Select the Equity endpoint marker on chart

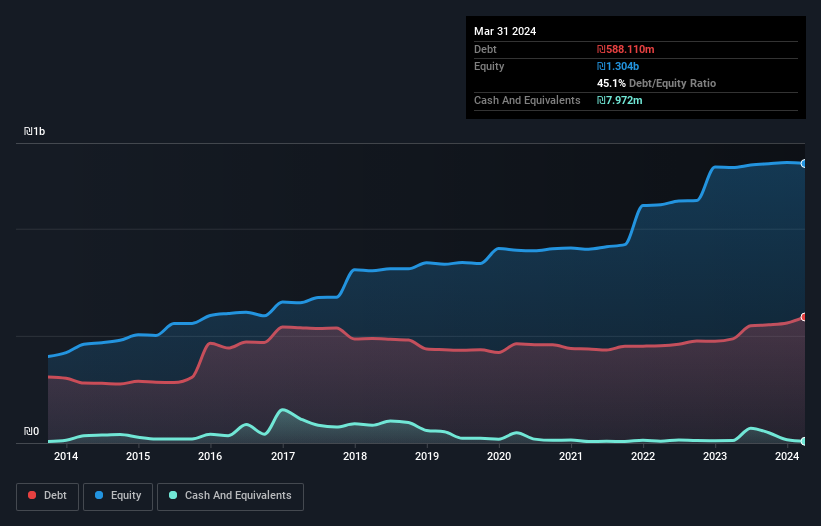coord(804,164)
